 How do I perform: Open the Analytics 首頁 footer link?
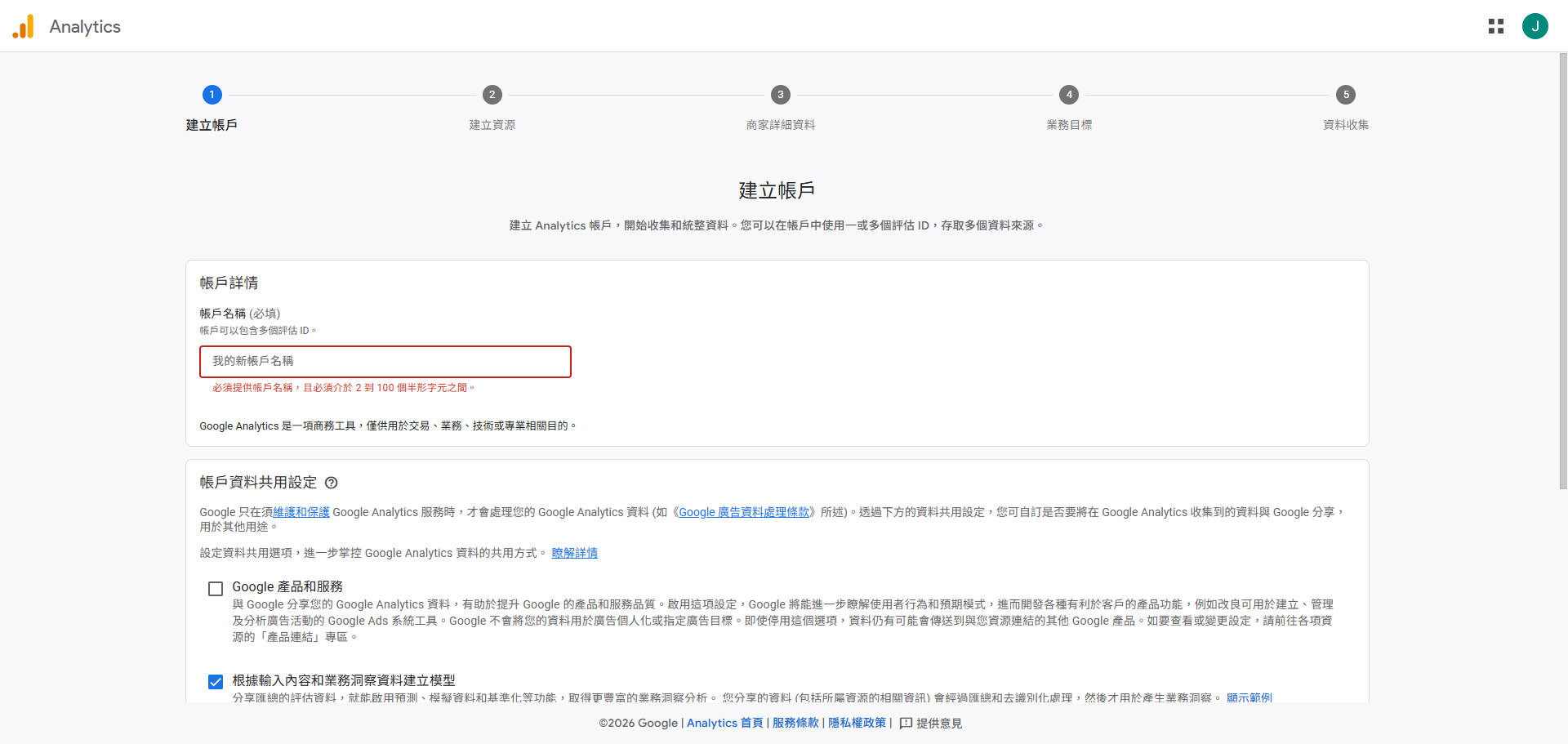[724, 723]
